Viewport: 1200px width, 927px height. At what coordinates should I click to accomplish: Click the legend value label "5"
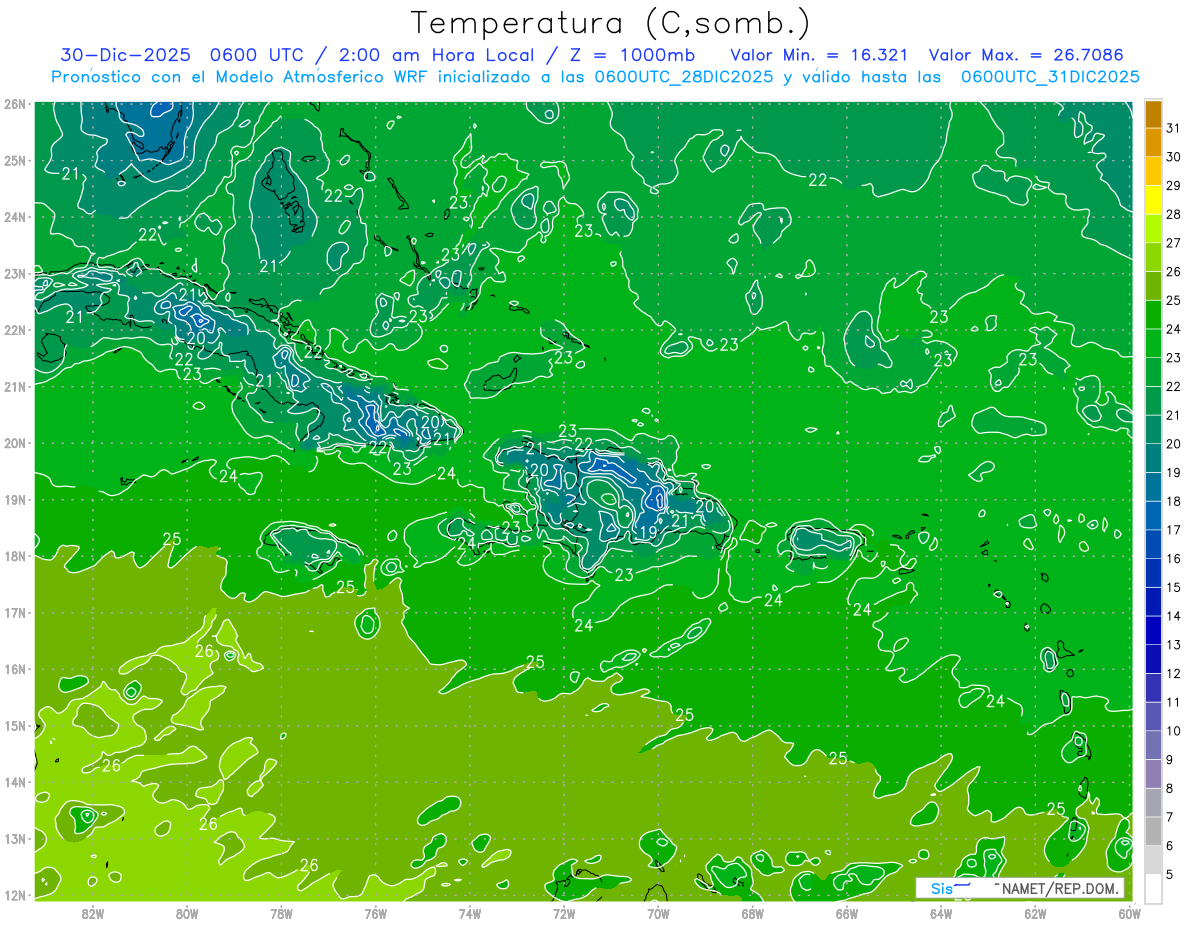[1170, 874]
